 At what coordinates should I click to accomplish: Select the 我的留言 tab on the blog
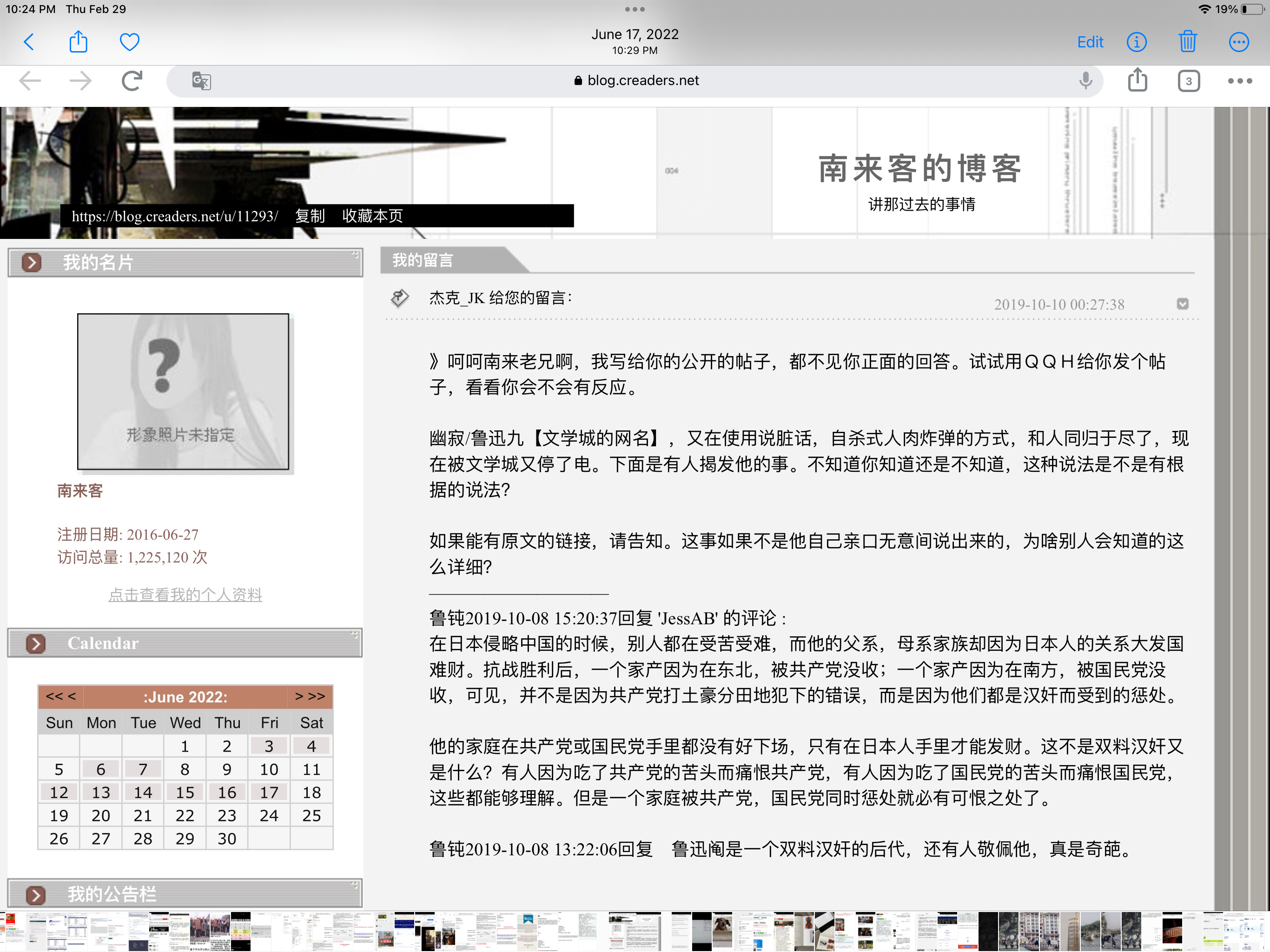423,261
